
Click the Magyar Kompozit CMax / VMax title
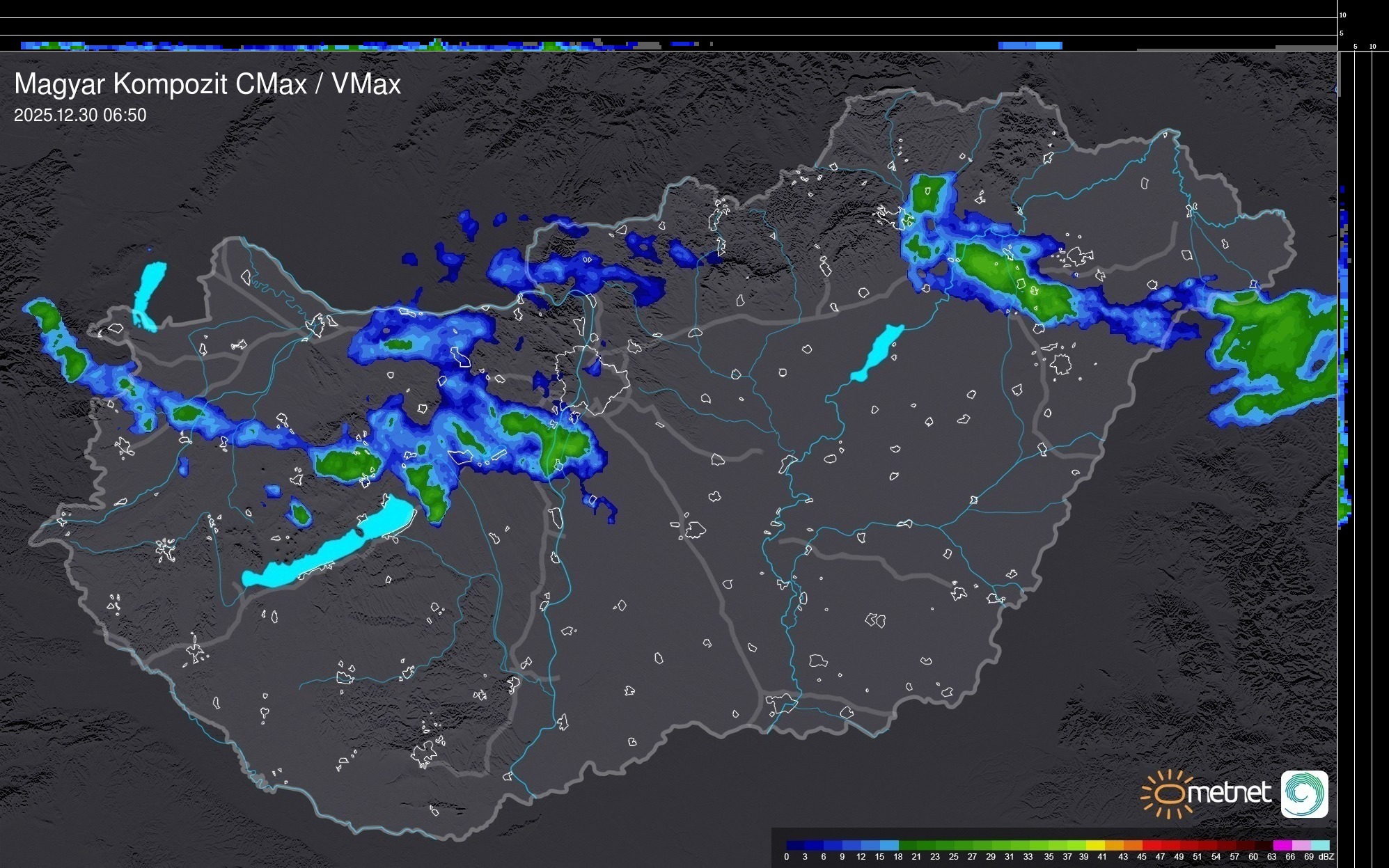click(x=207, y=84)
